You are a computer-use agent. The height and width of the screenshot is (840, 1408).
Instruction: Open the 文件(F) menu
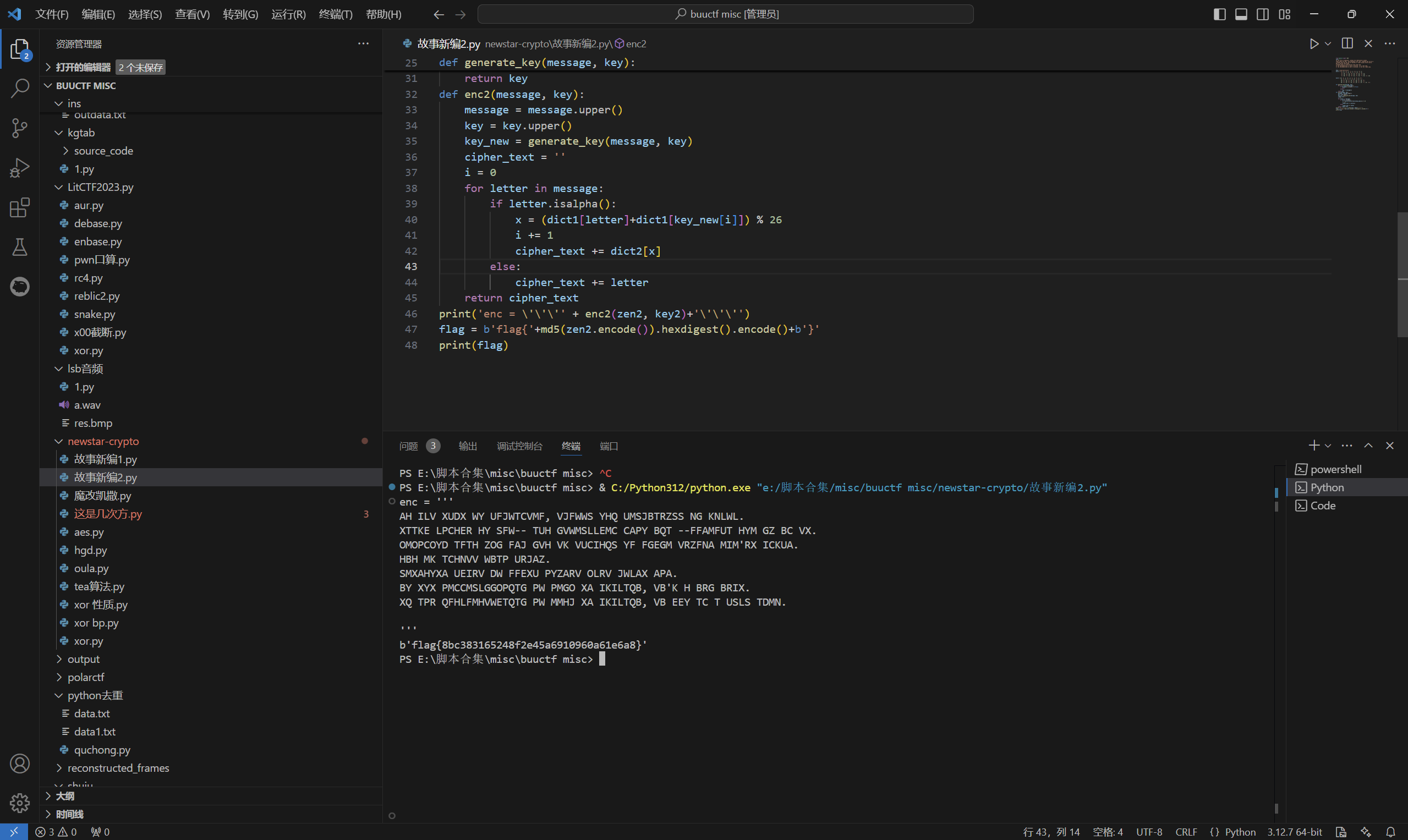coord(52,14)
